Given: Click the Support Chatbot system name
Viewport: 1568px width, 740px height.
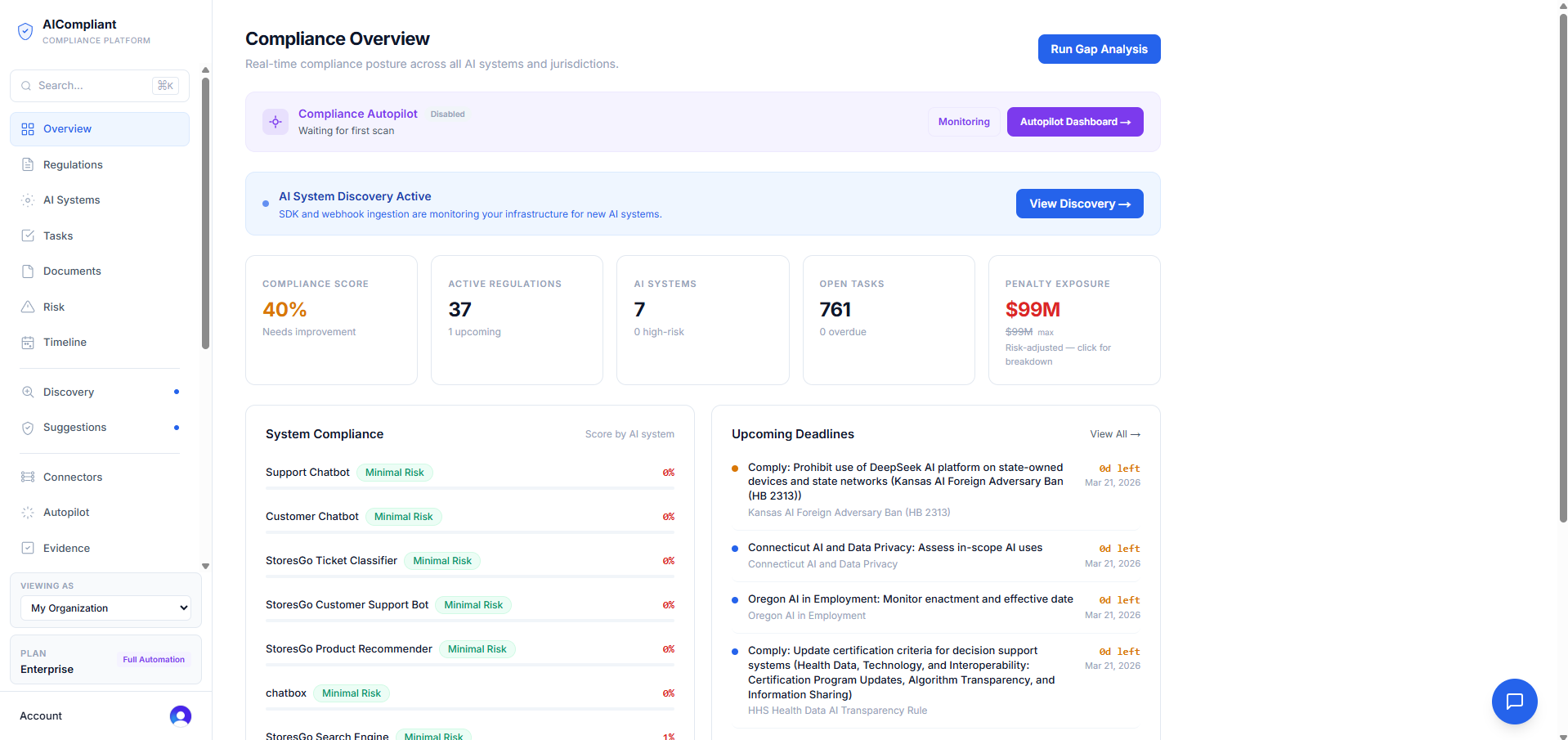Looking at the screenshot, I should tap(307, 473).
